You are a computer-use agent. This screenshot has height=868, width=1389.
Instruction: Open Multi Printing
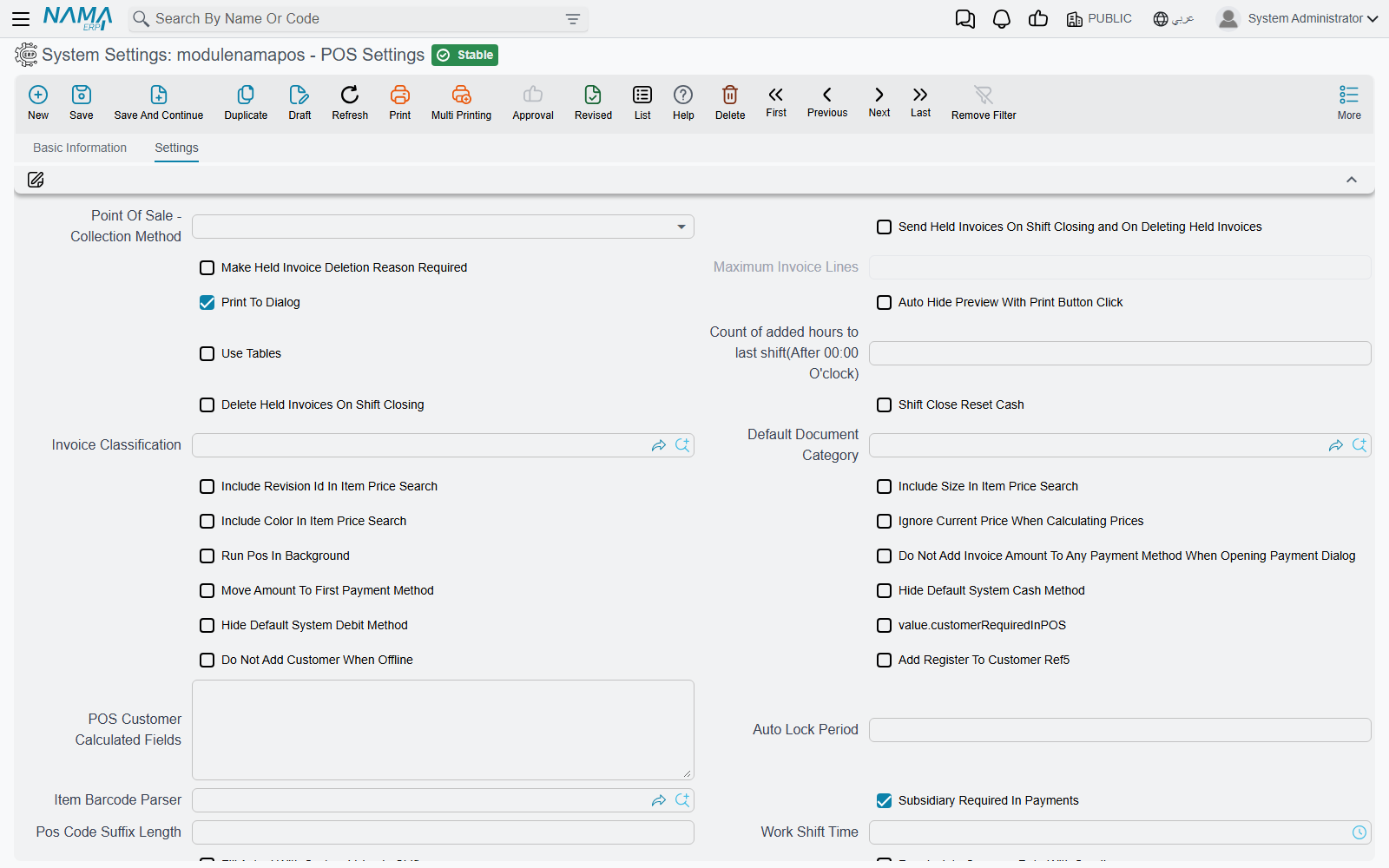pos(461,95)
